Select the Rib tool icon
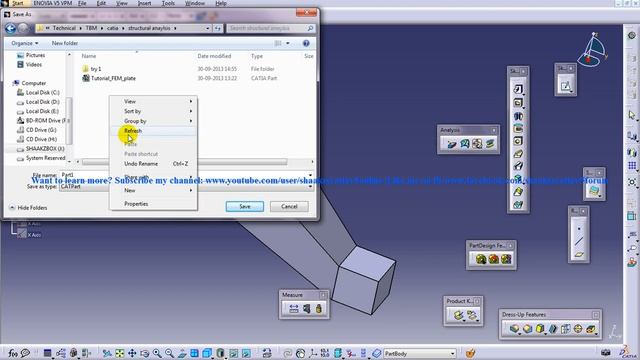640x360 pixels. [518, 154]
